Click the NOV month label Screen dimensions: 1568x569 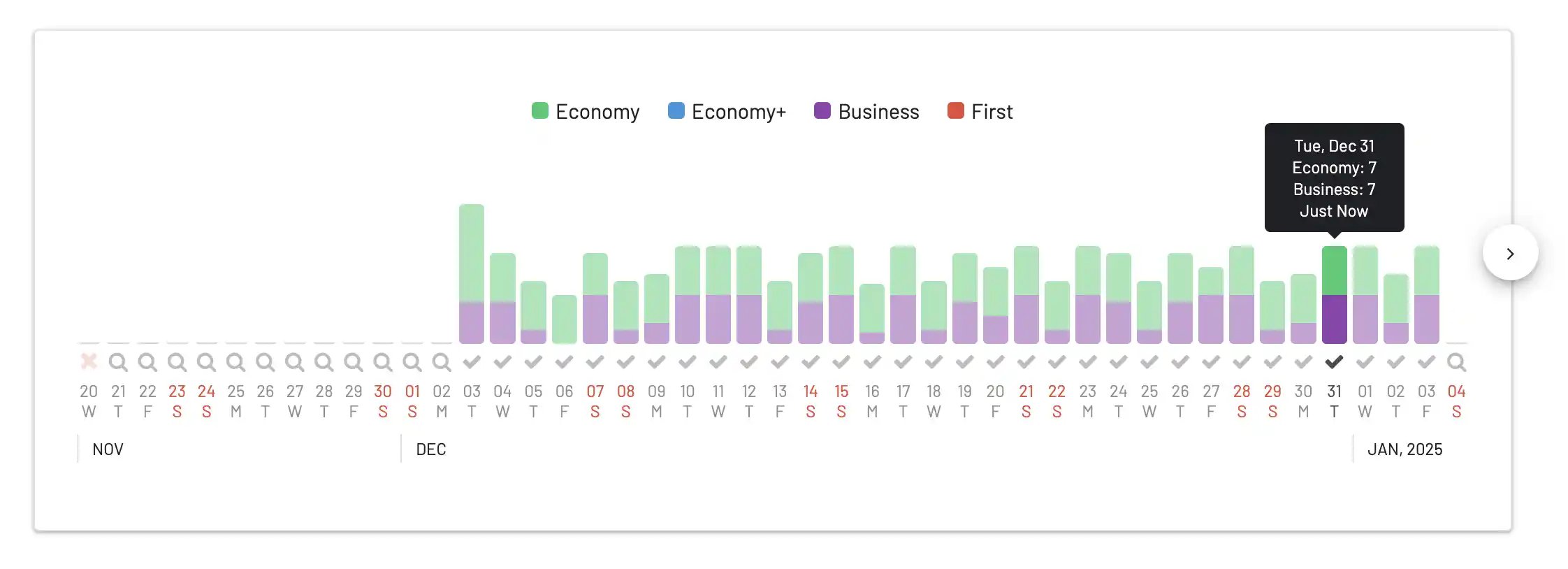coord(108,449)
